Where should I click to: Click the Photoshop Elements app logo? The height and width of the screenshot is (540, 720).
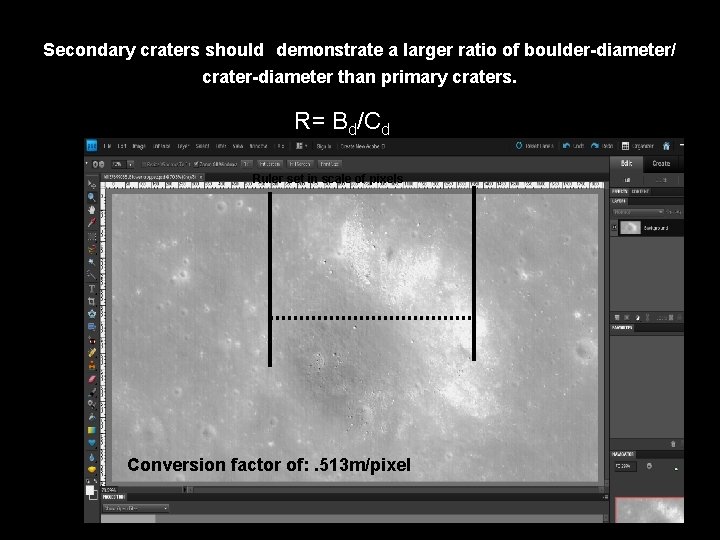[x=92, y=146]
